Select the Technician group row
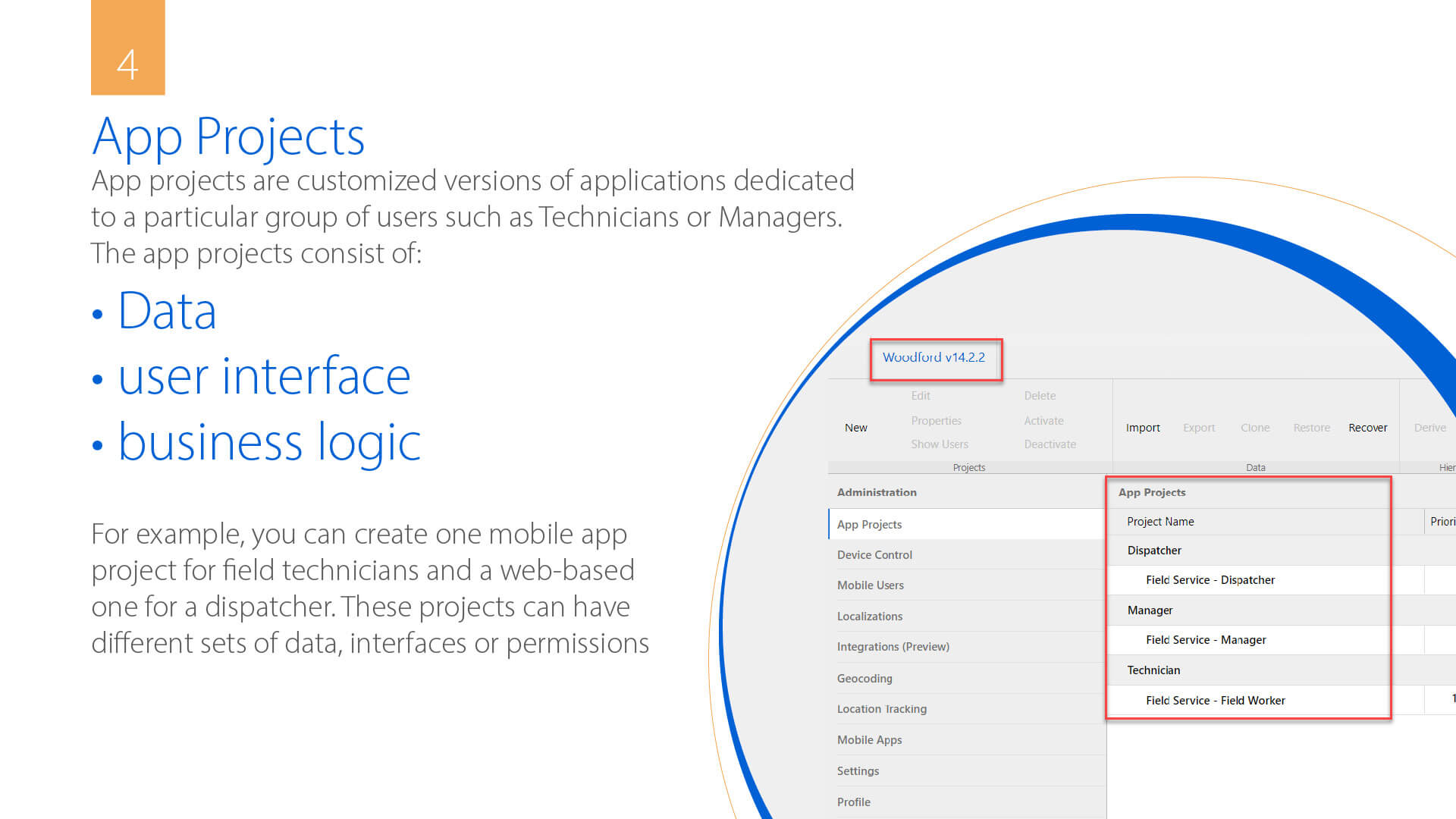 [x=1282, y=670]
